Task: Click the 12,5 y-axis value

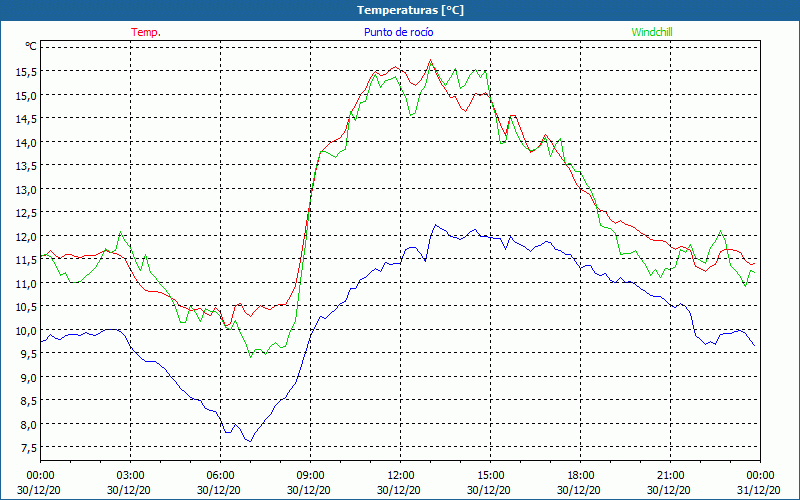Action: pos(27,213)
